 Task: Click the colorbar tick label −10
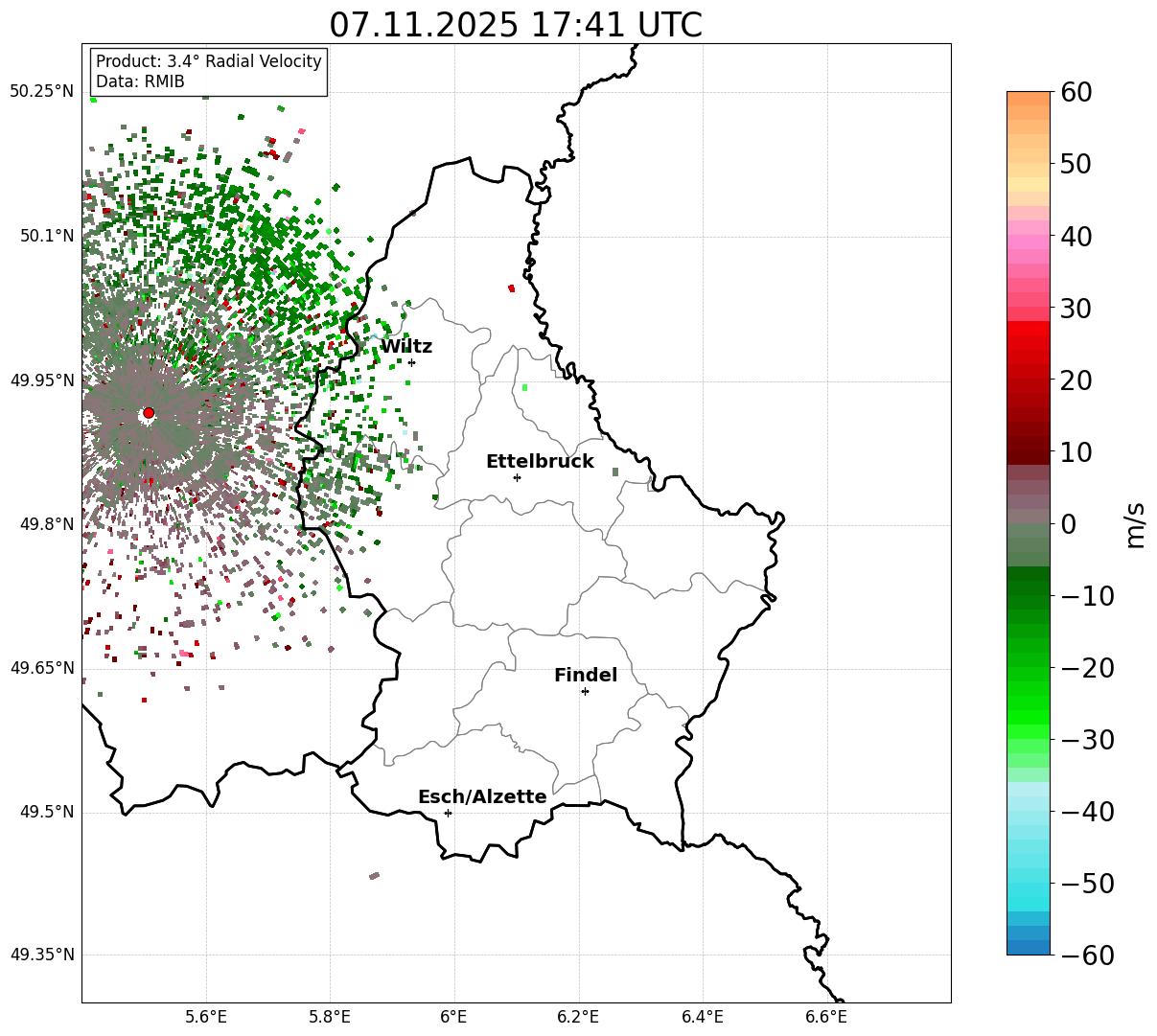click(1087, 596)
